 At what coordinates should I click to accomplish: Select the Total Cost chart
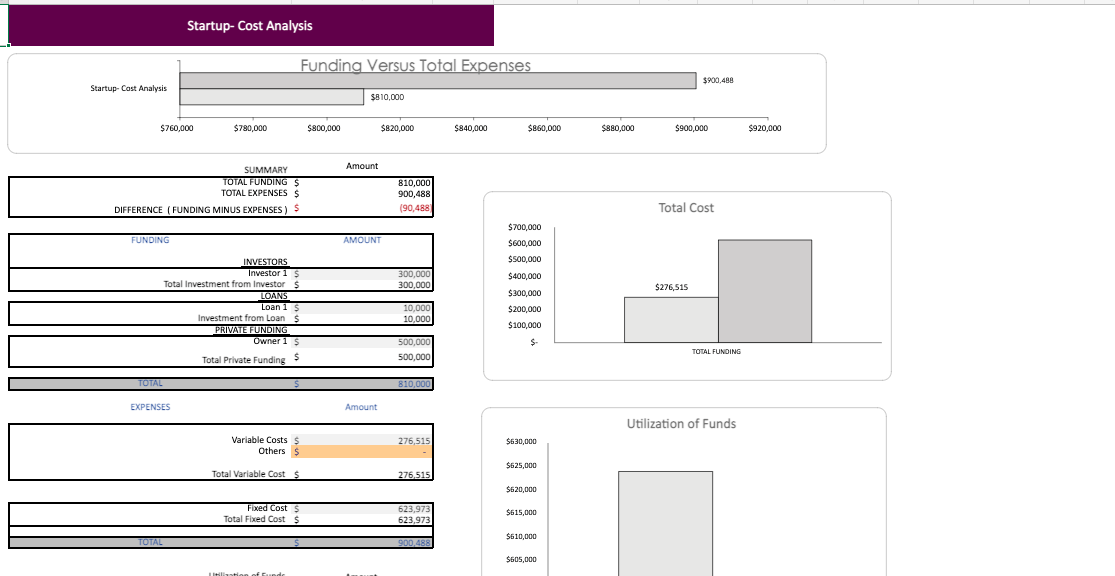click(x=686, y=208)
